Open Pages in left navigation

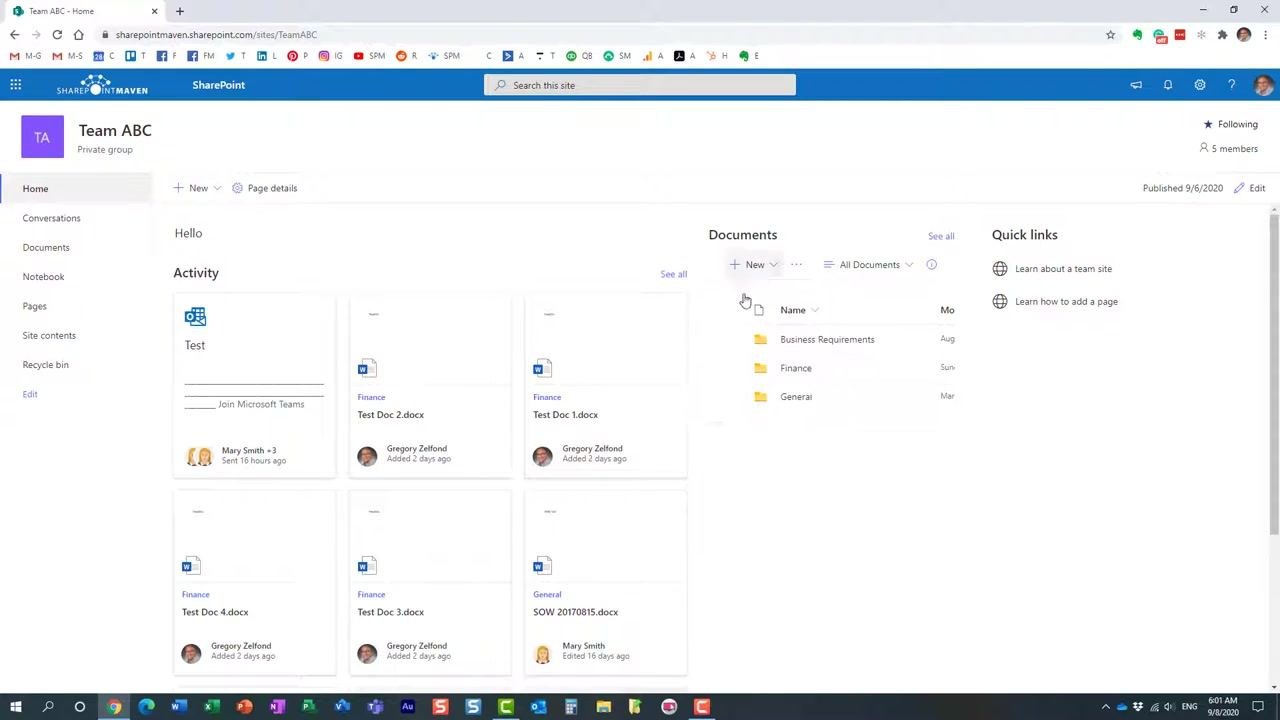(x=34, y=306)
